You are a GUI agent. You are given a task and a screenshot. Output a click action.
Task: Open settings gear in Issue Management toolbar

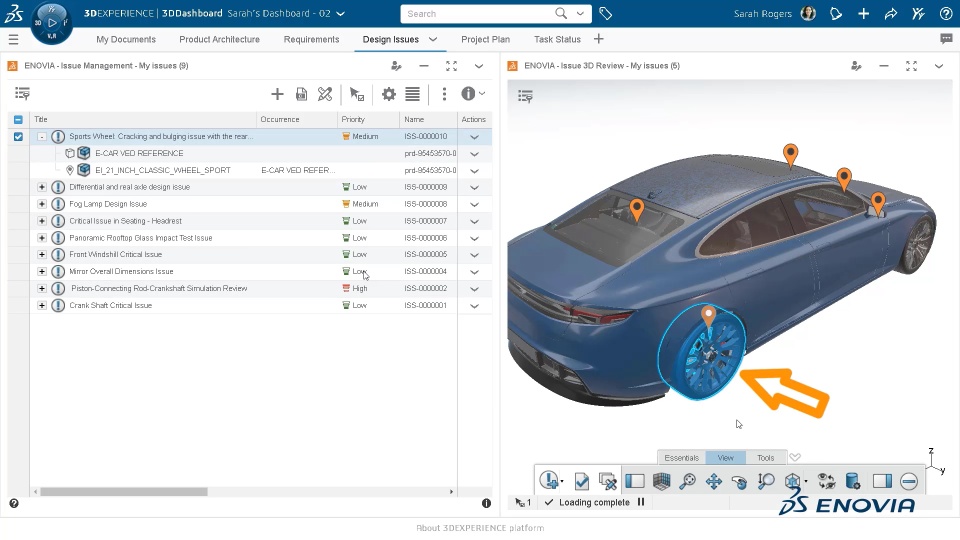click(x=388, y=94)
